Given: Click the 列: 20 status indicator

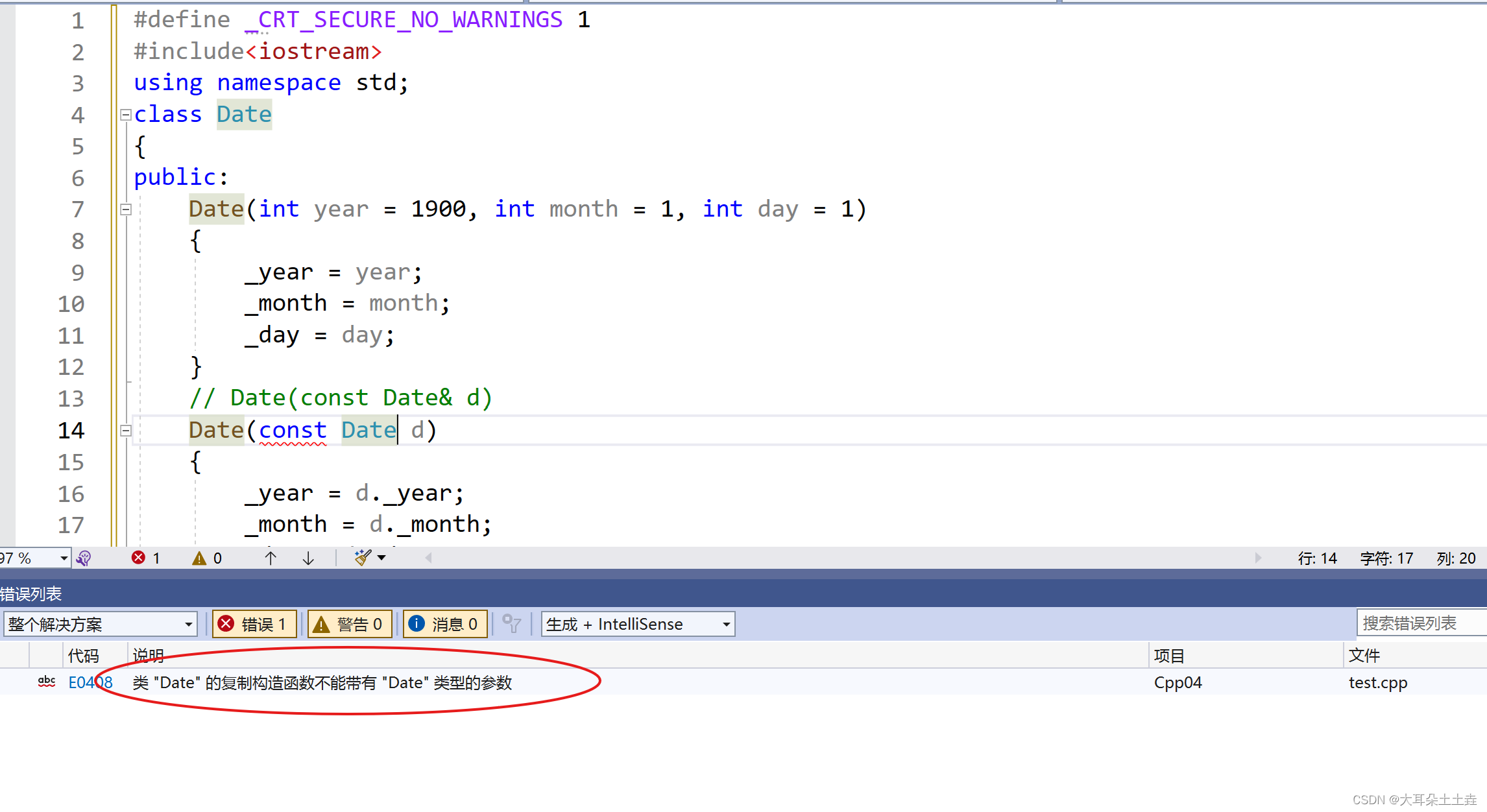Looking at the screenshot, I should pos(1456,558).
